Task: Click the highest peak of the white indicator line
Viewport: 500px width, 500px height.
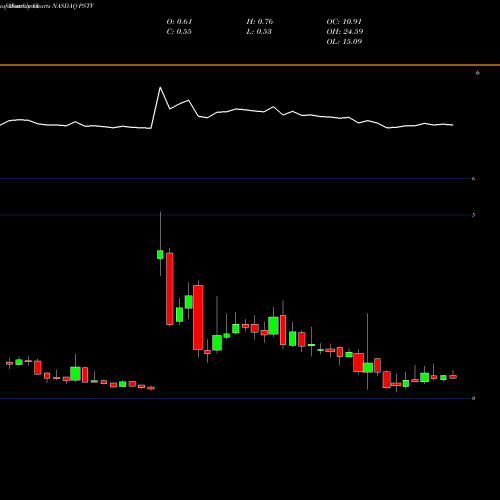Action: point(160,88)
